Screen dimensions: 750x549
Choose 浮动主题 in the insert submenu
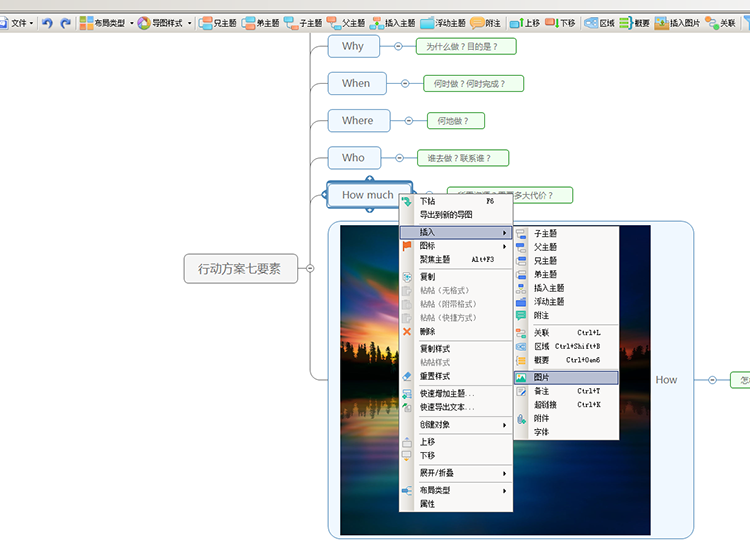tap(566, 302)
